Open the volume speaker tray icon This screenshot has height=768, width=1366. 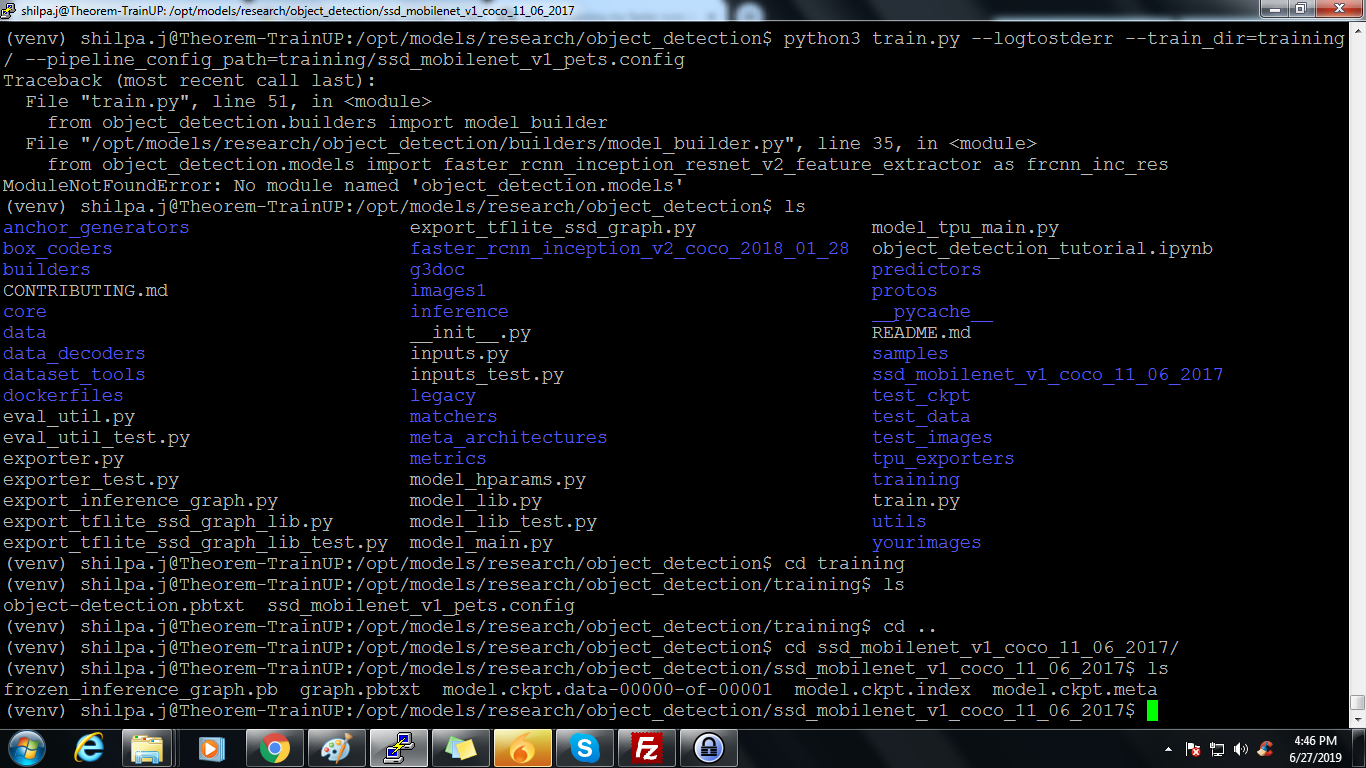tap(1241, 748)
